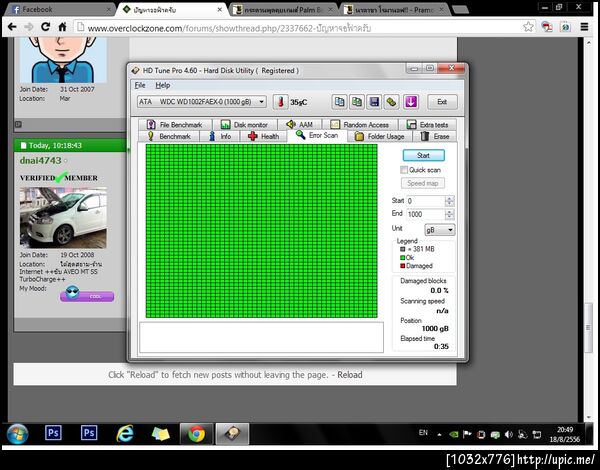Click the red Damaged legend swatch
Screen dimensions: 600x470
pyautogui.click(x=402, y=266)
